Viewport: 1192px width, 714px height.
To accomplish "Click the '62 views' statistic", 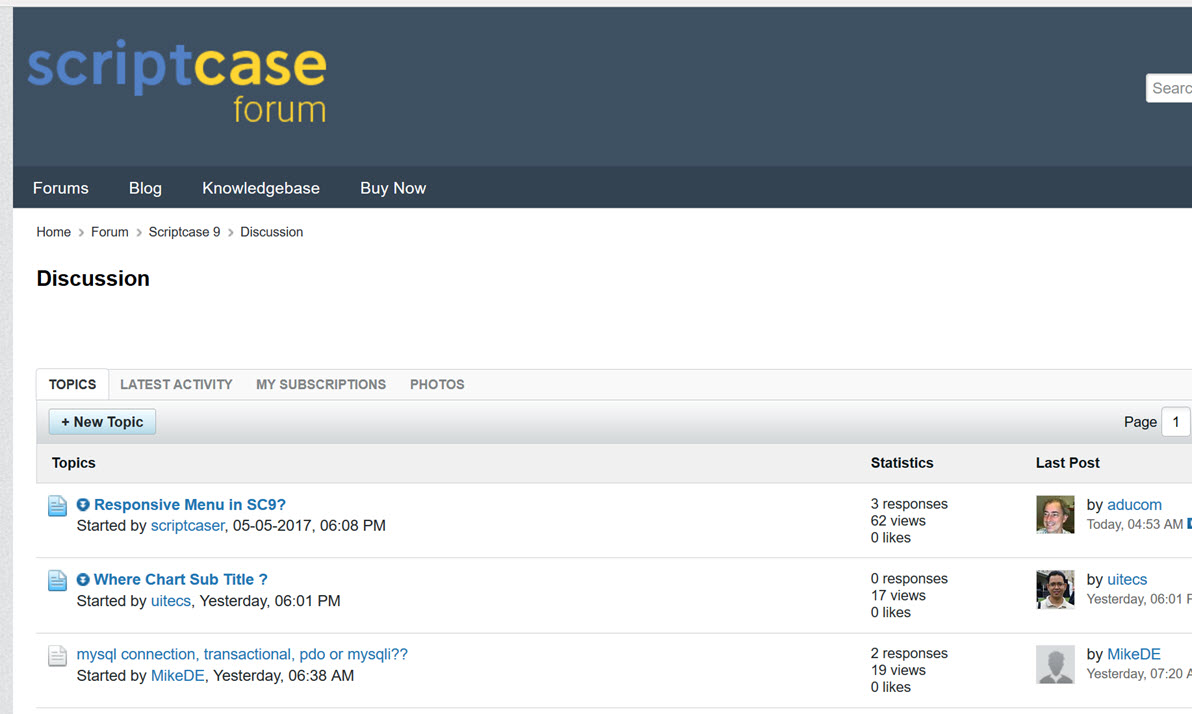I will 898,521.
